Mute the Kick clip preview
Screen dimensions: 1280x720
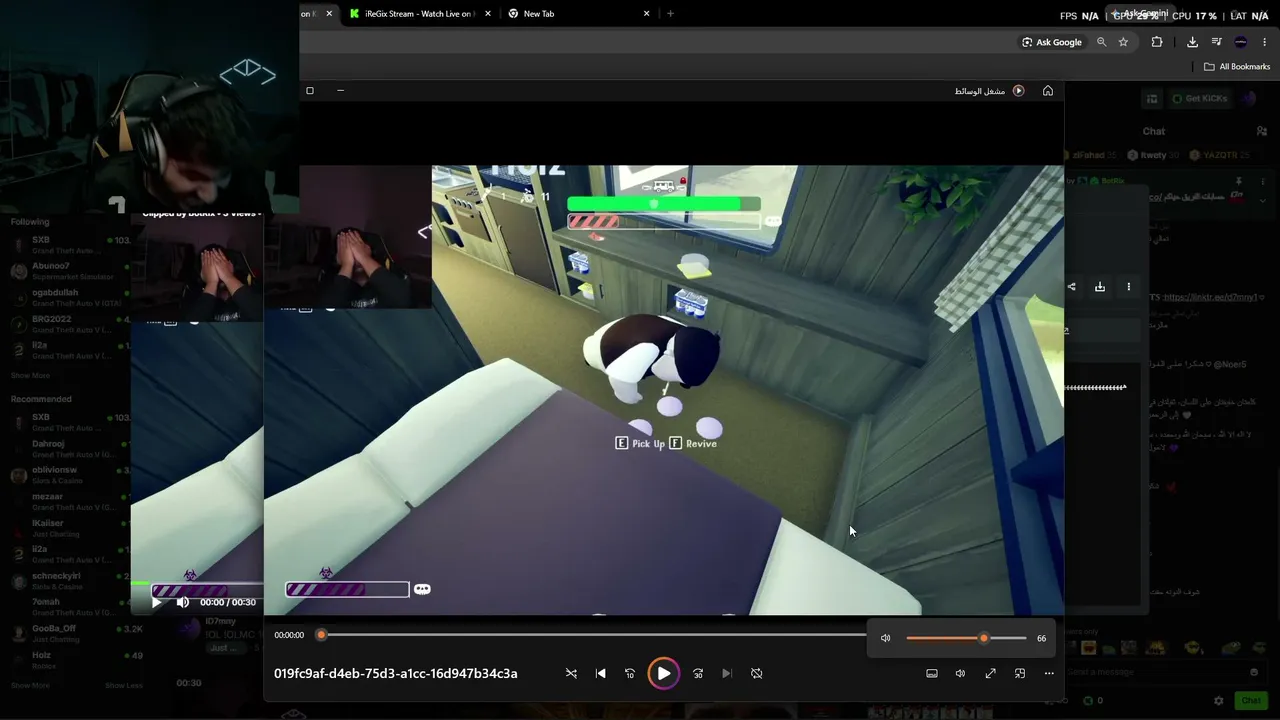(182, 602)
